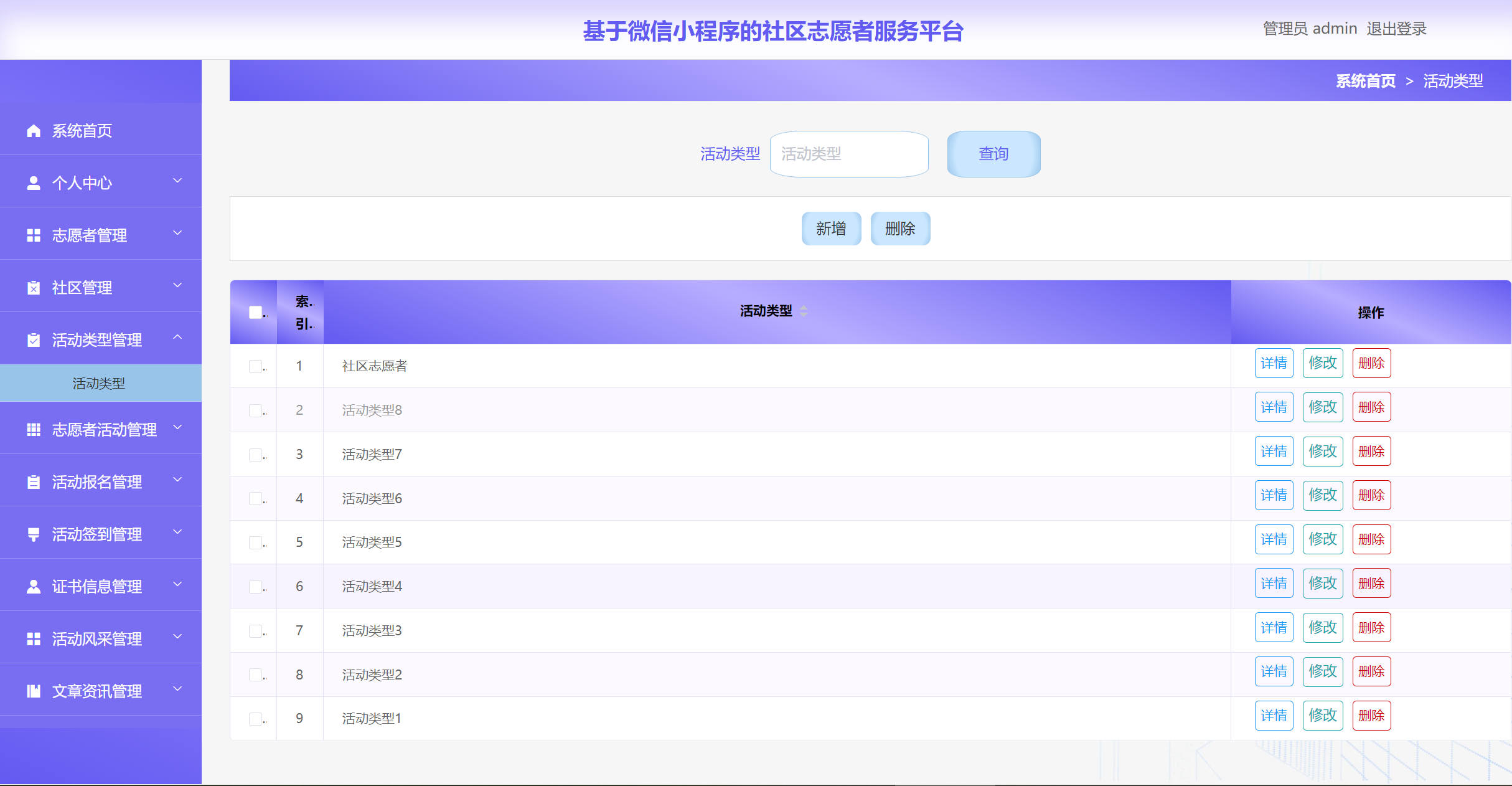Click the 系统首页 home icon in sidebar
The image size is (1512, 786).
coord(33,130)
